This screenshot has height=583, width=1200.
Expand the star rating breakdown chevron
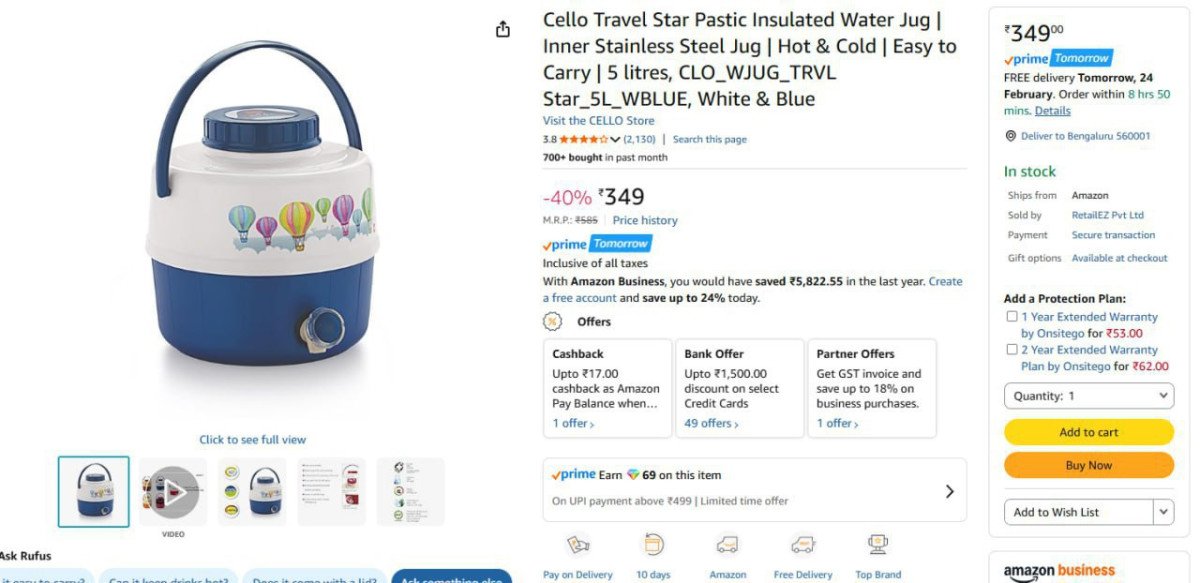[x=615, y=140]
